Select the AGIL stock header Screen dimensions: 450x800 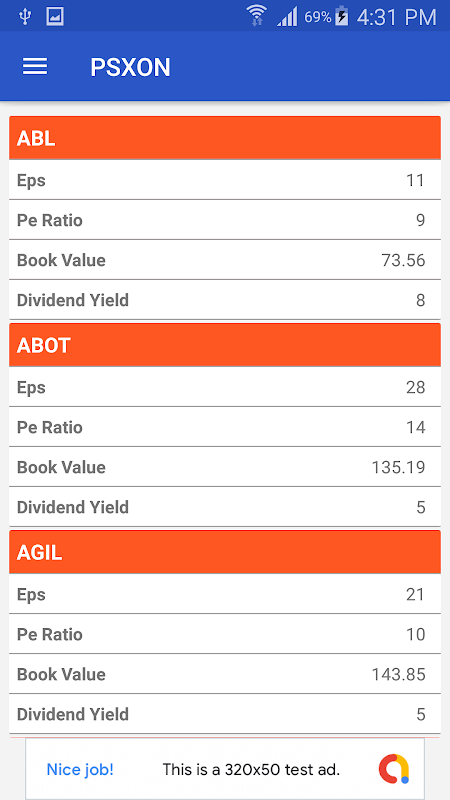[225, 552]
